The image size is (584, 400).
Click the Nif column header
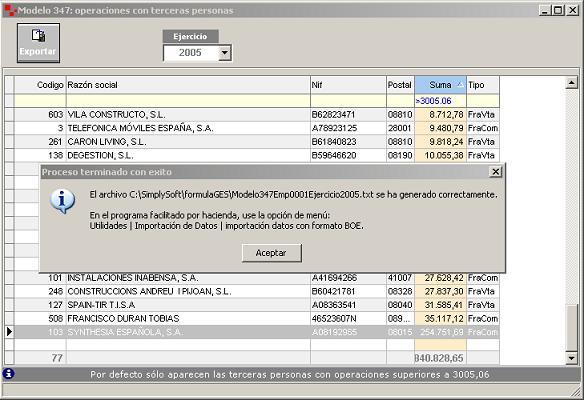348,85
